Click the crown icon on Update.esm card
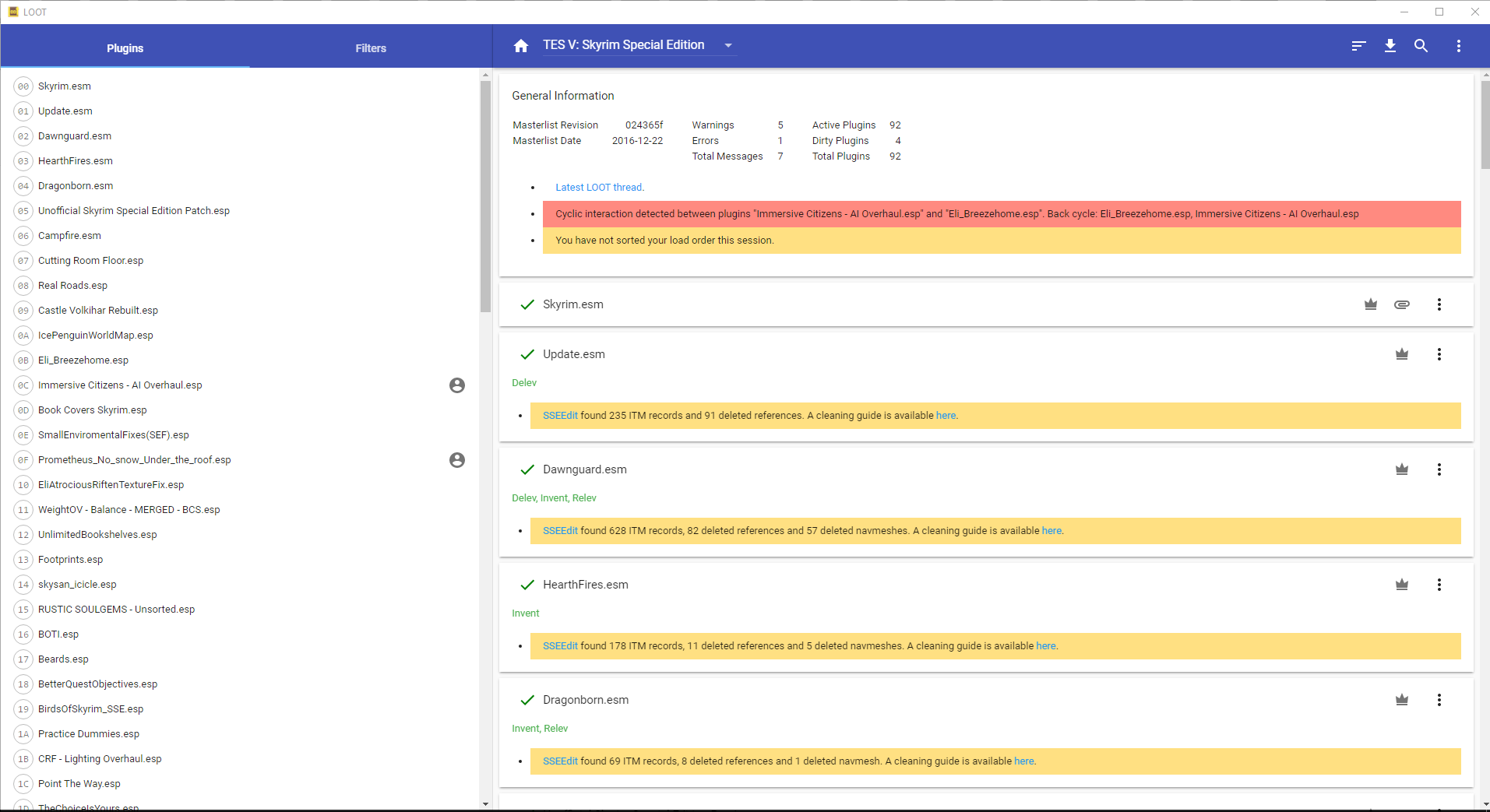 (1402, 354)
